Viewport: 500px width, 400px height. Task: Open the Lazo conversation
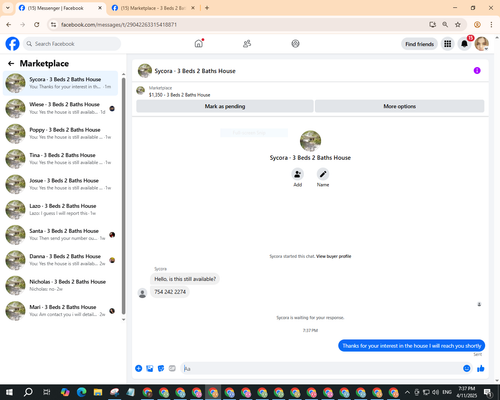tap(60, 210)
